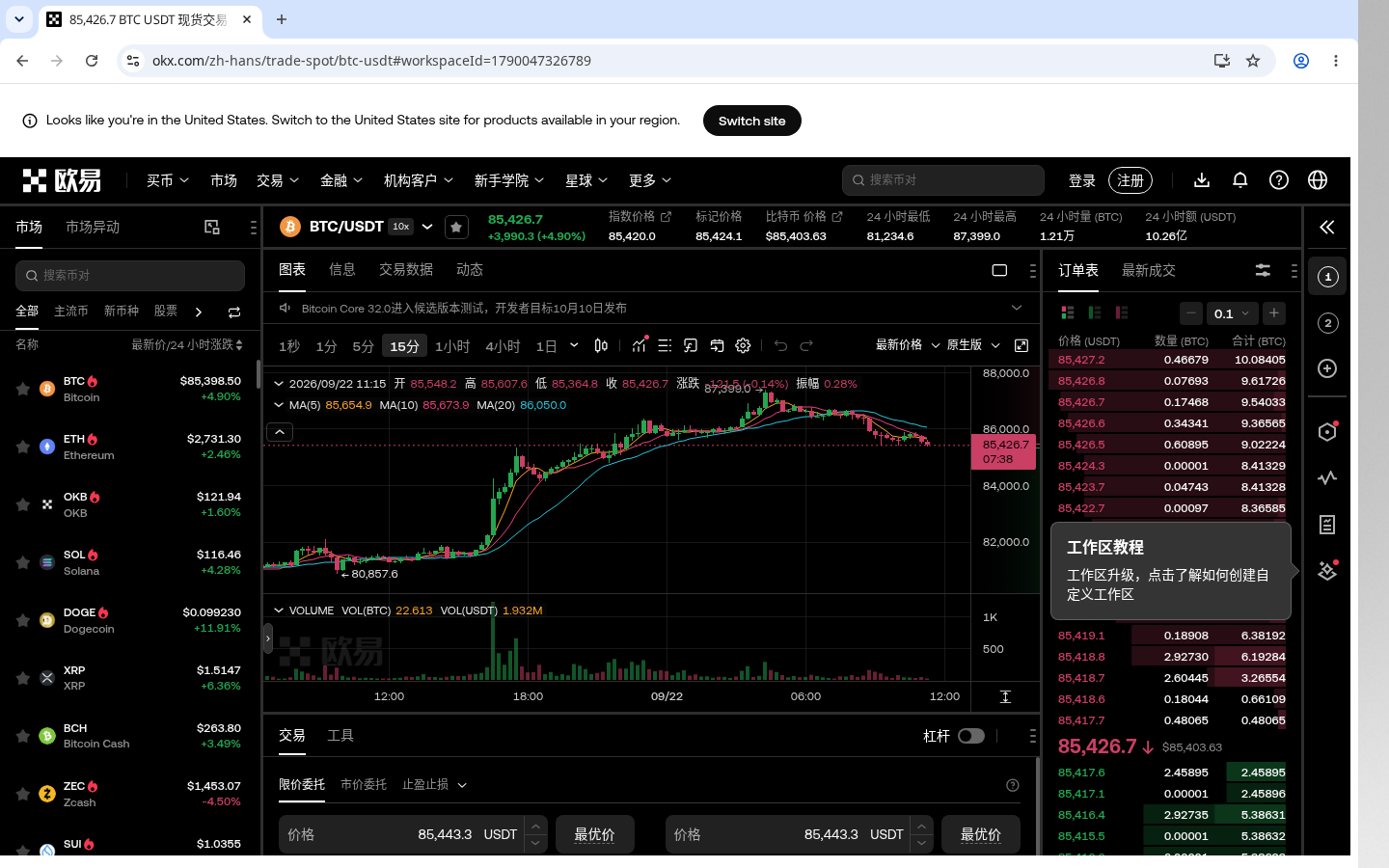Select 5分 timeframe
This screenshot has width=1389, height=868.
(363, 346)
